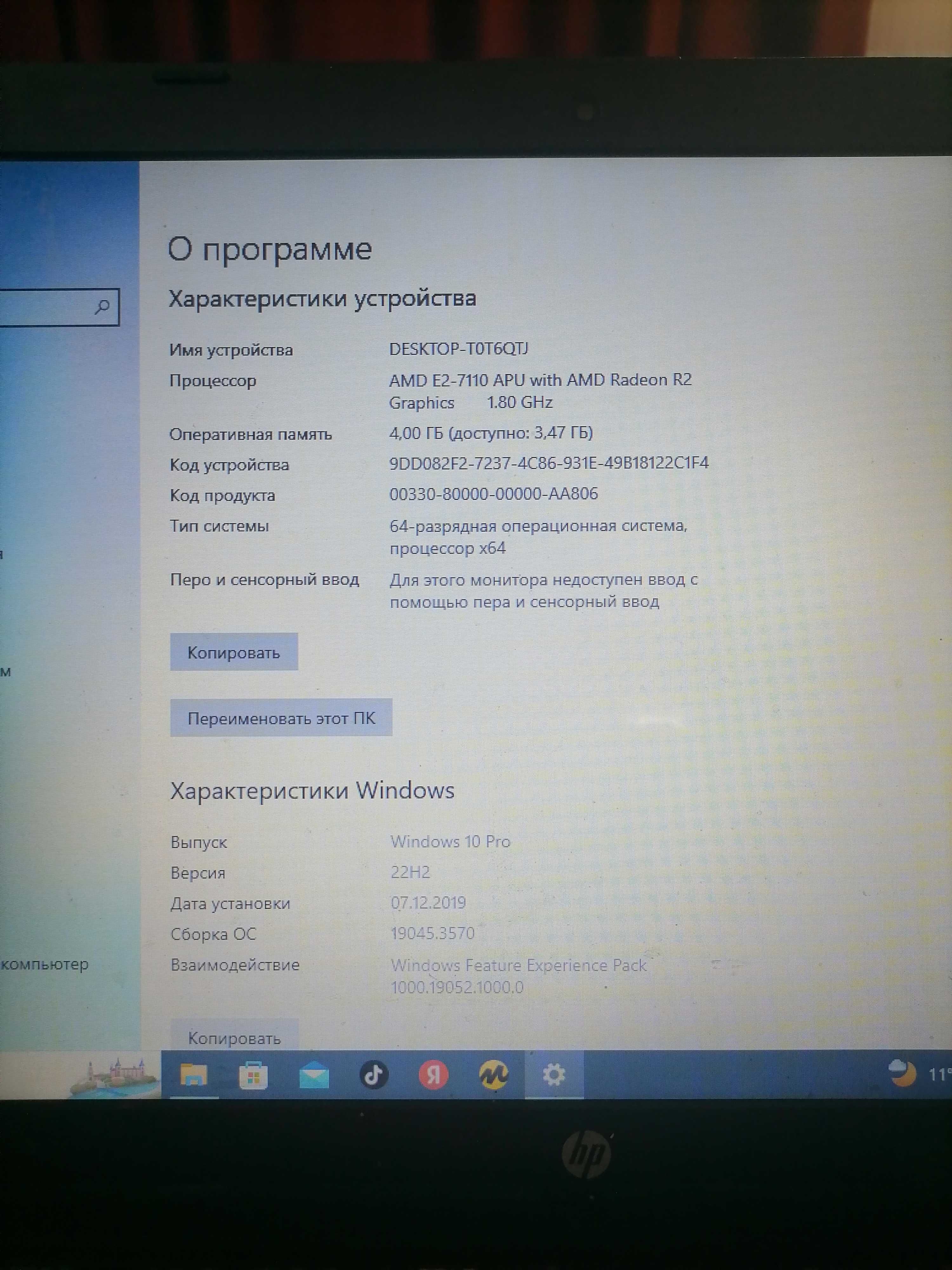Click the Перо и сенсорный ввод label
Viewport: 952px width, 1270px height.
pos(265,580)
